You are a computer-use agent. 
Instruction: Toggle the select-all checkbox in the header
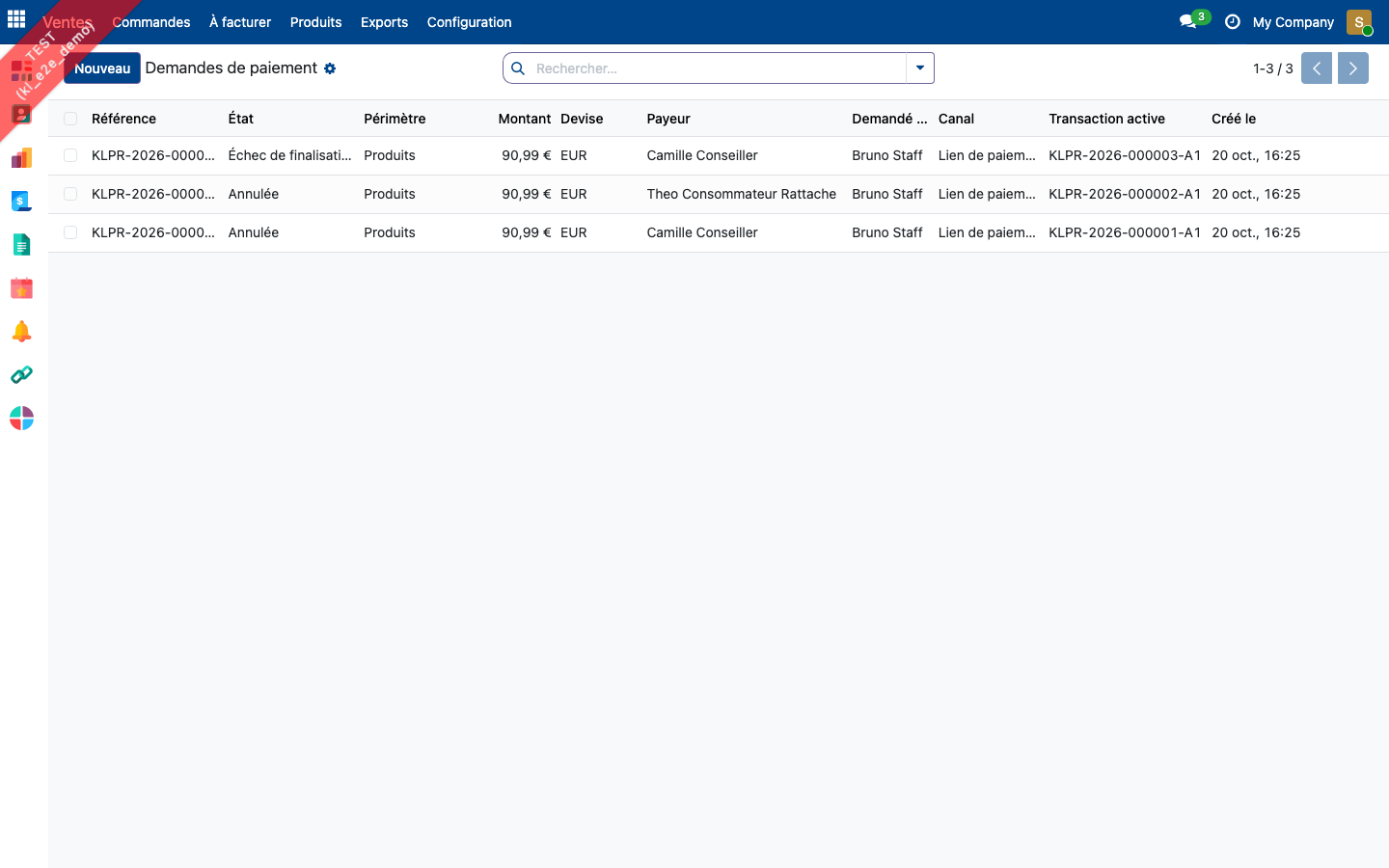(x=70, y=119)
